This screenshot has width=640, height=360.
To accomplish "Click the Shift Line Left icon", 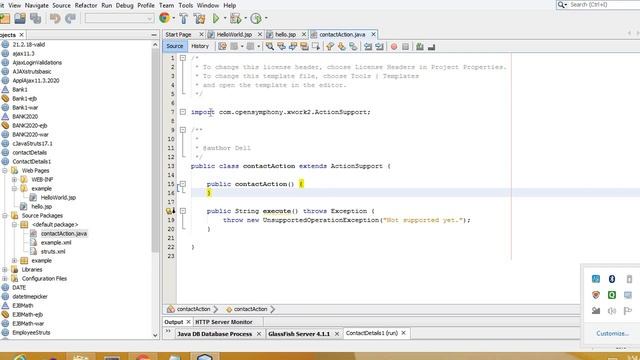I will tap(368, 47).
